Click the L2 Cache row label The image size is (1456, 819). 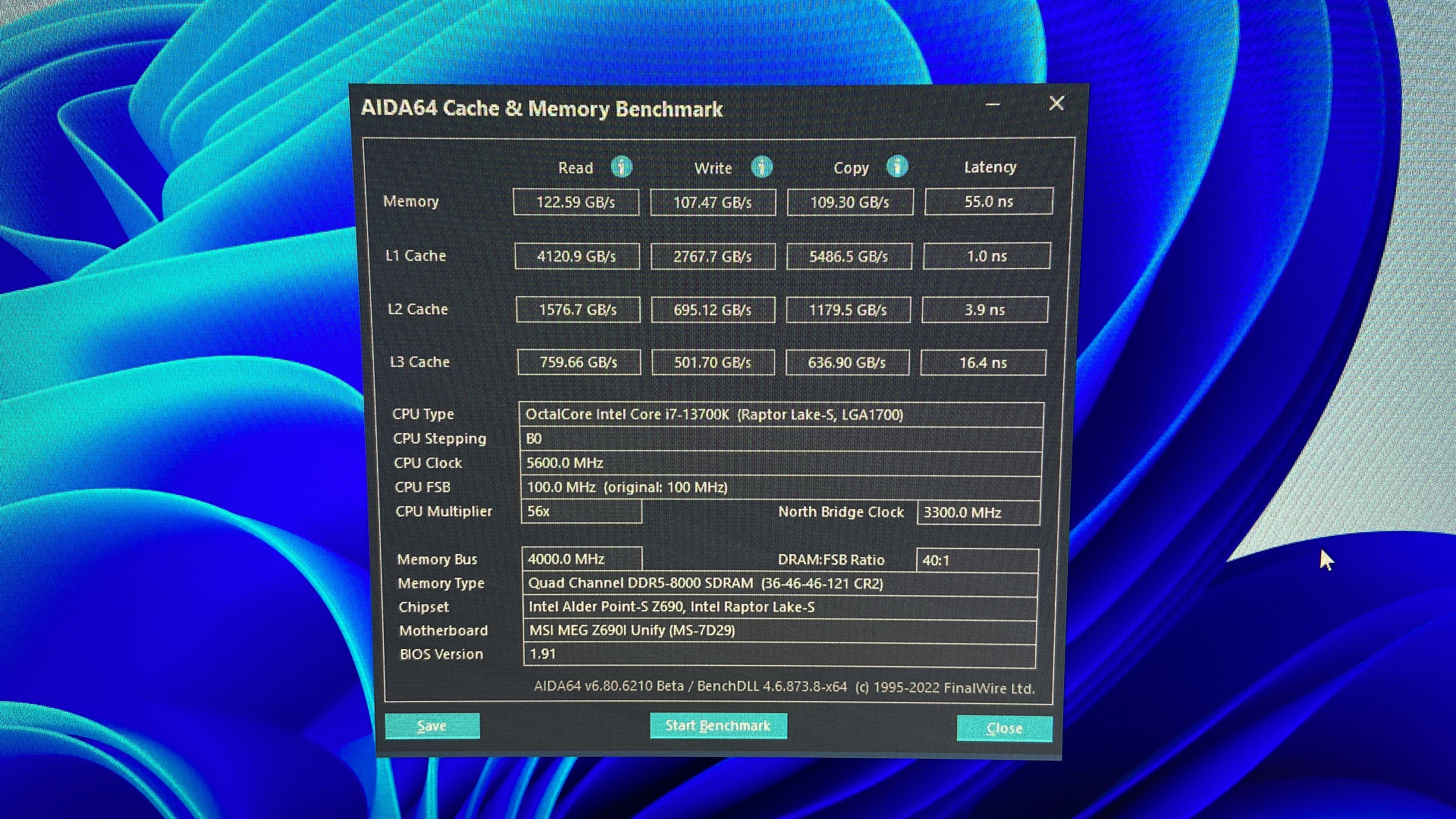click(x=418, y=310)
